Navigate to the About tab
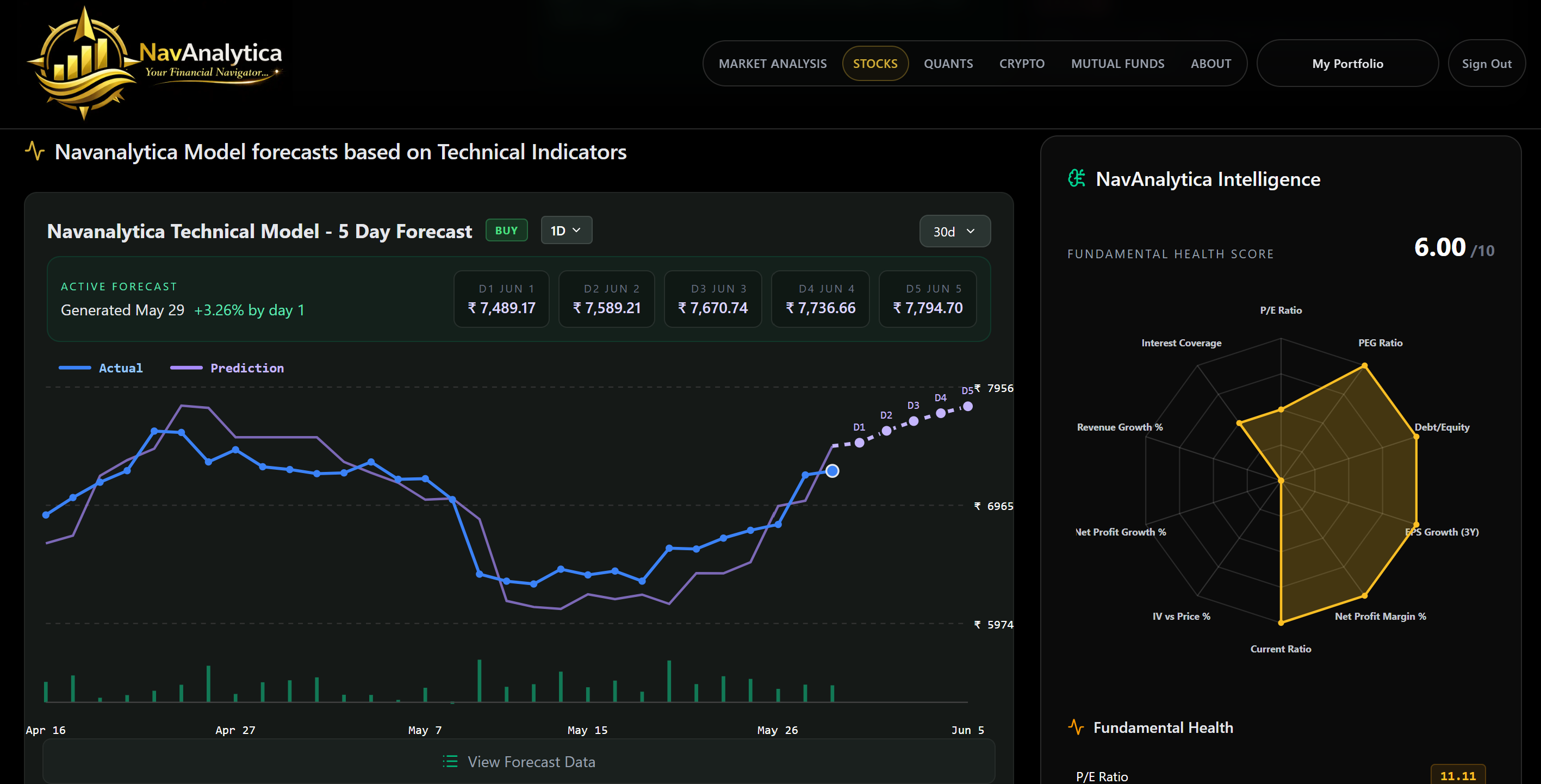Image resolution: width=1541 pixels, height=784 pixels. point(1210,64)
